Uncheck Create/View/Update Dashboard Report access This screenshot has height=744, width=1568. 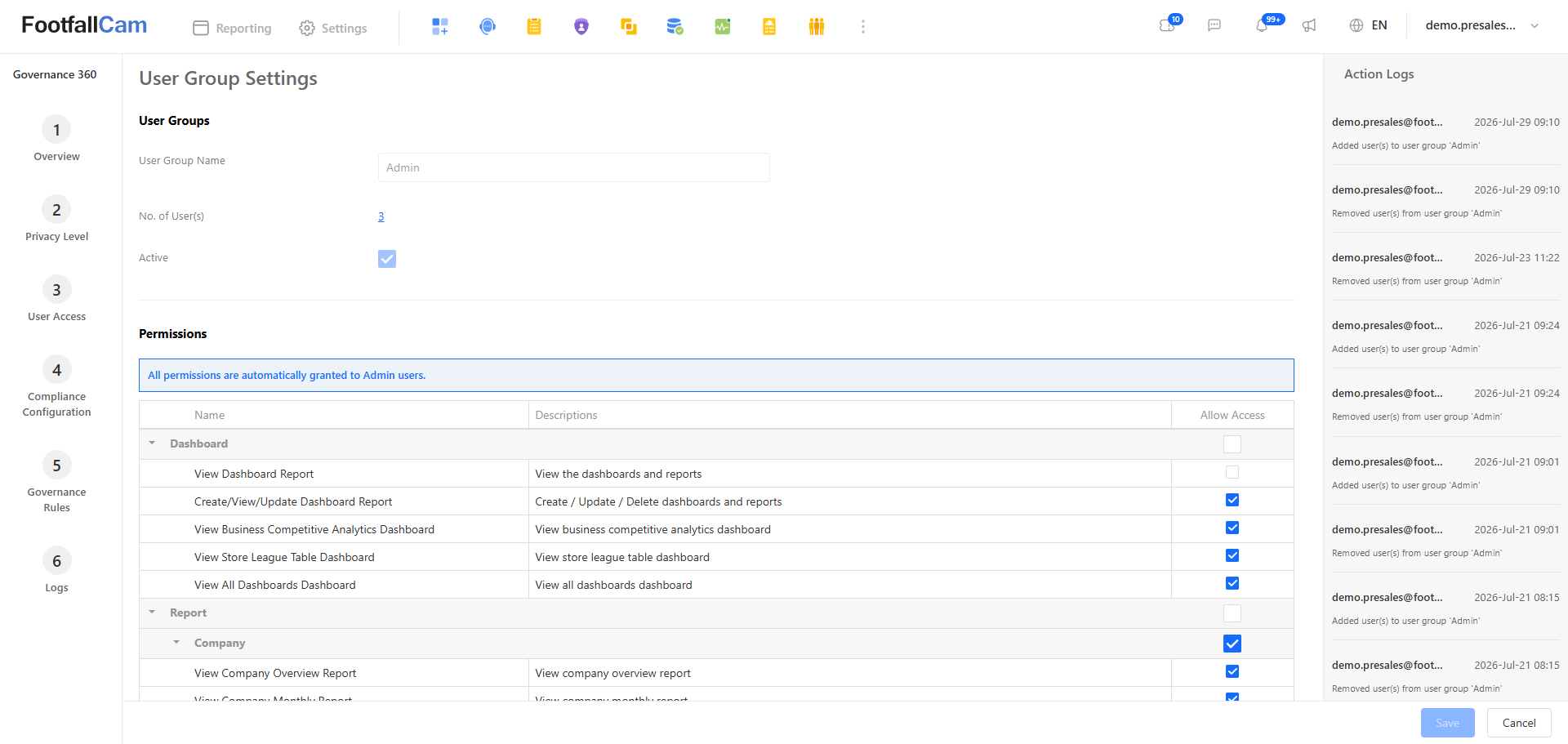1232,500
